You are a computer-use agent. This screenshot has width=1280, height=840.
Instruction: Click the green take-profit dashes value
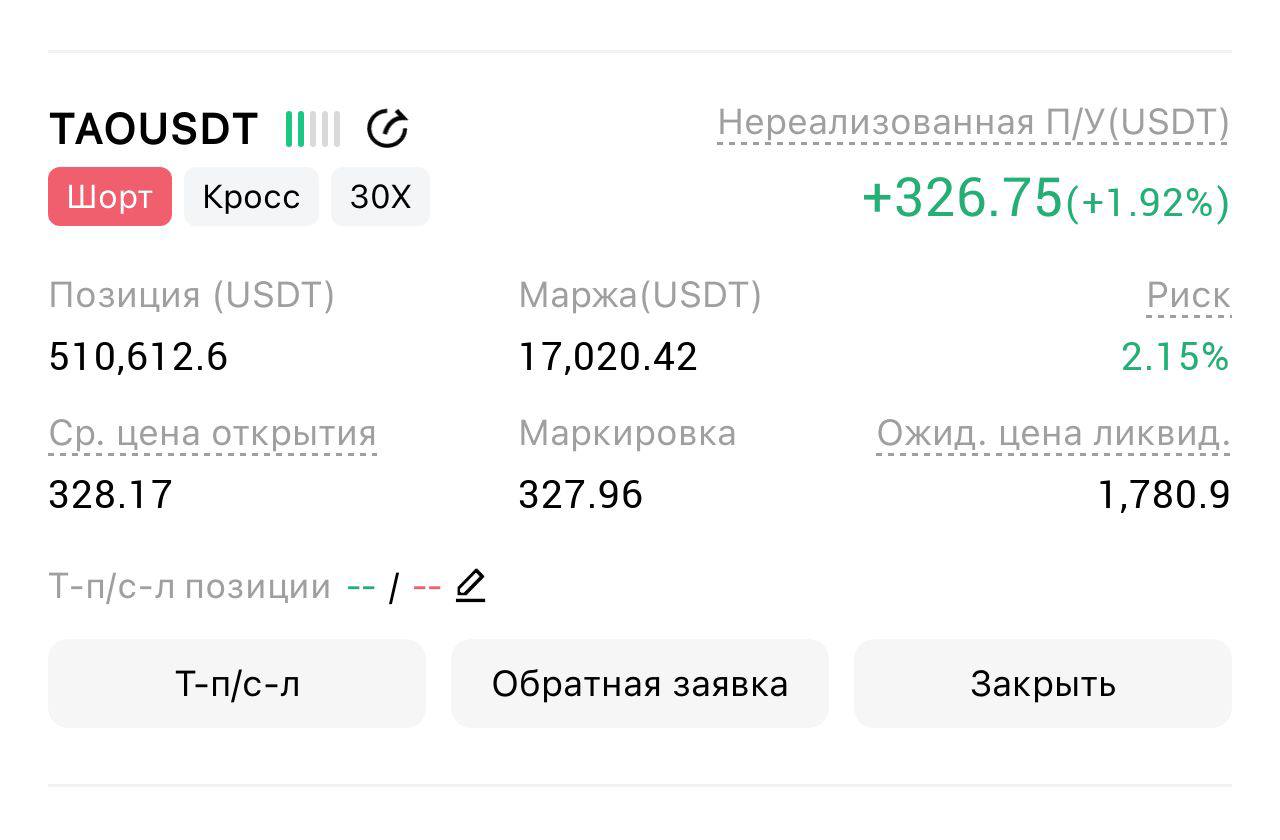pos(361,587)
